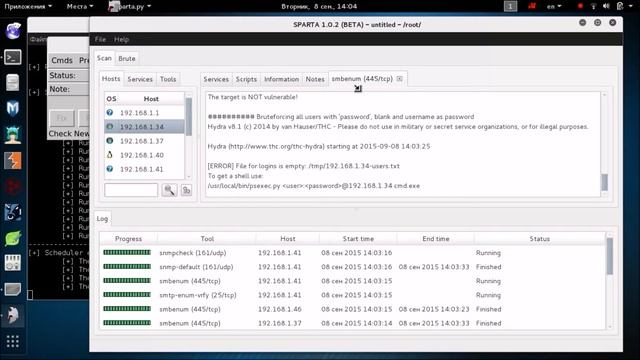640x360 pixels.
Task: Open the green leaf application icon
Action: 13,238
